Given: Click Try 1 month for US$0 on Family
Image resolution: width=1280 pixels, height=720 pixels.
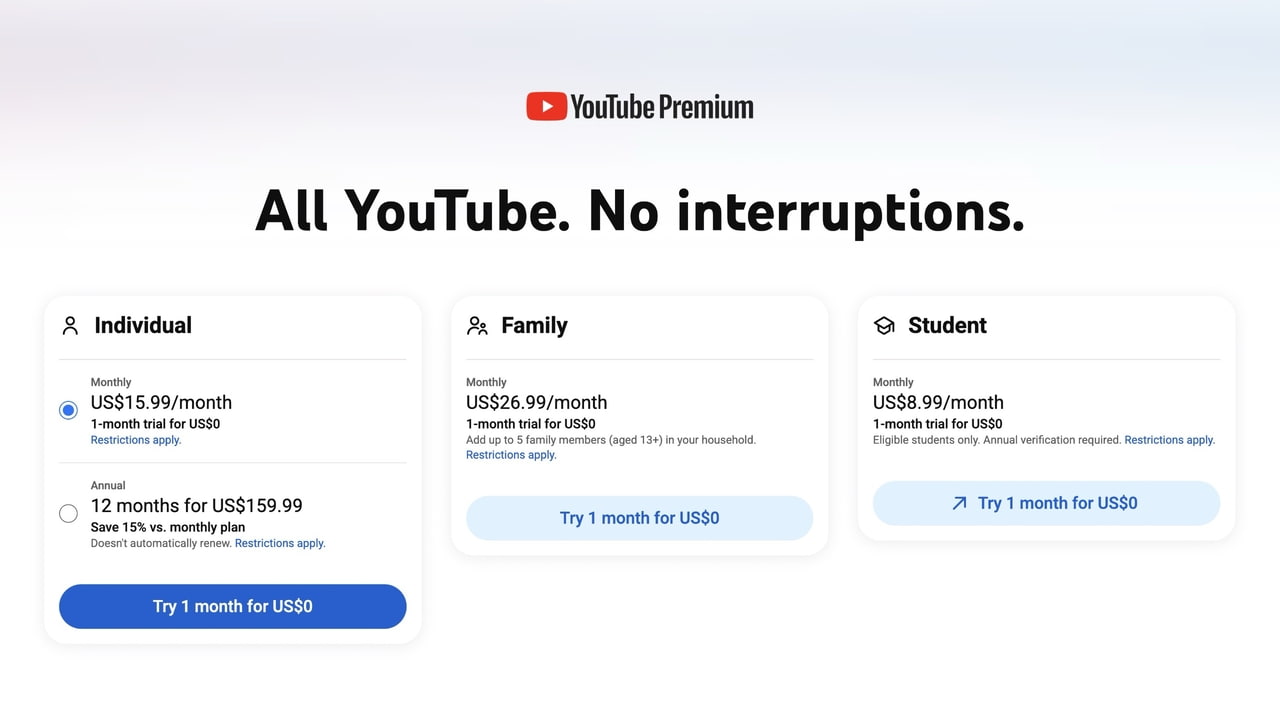Looking at the screenshot, I should pyautogui.click(x=639, y=517).
